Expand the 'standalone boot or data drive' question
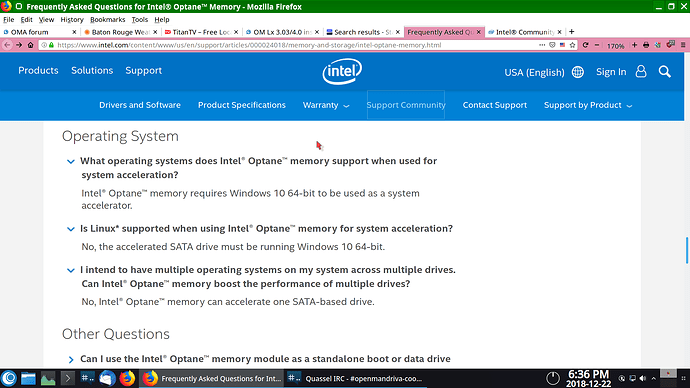The image size is (690, 388). (x=71, y=359)
